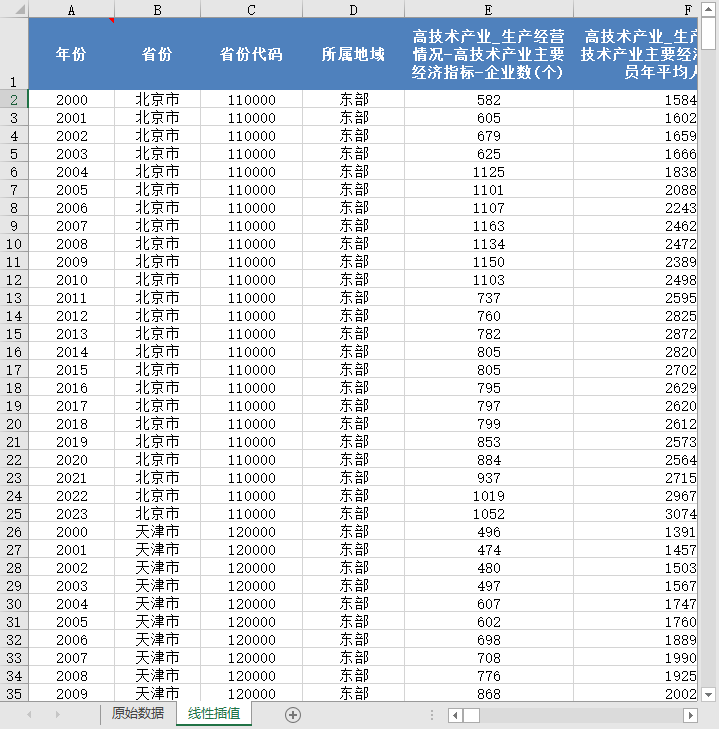Select column D header
The height and width of the screenshot is (729, 719).
coord(353,9)
